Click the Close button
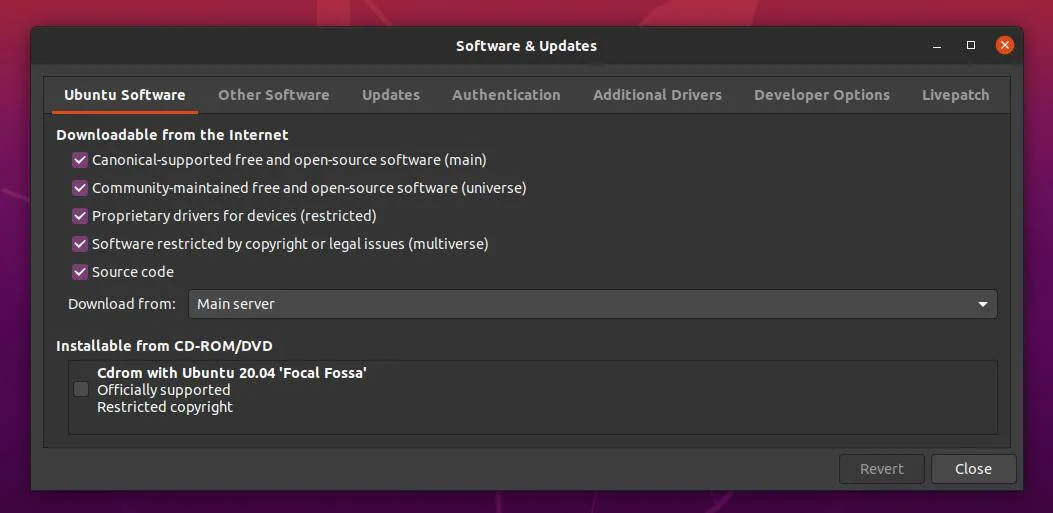This screenshot has width=1053, height=513. tap(973, 469)
